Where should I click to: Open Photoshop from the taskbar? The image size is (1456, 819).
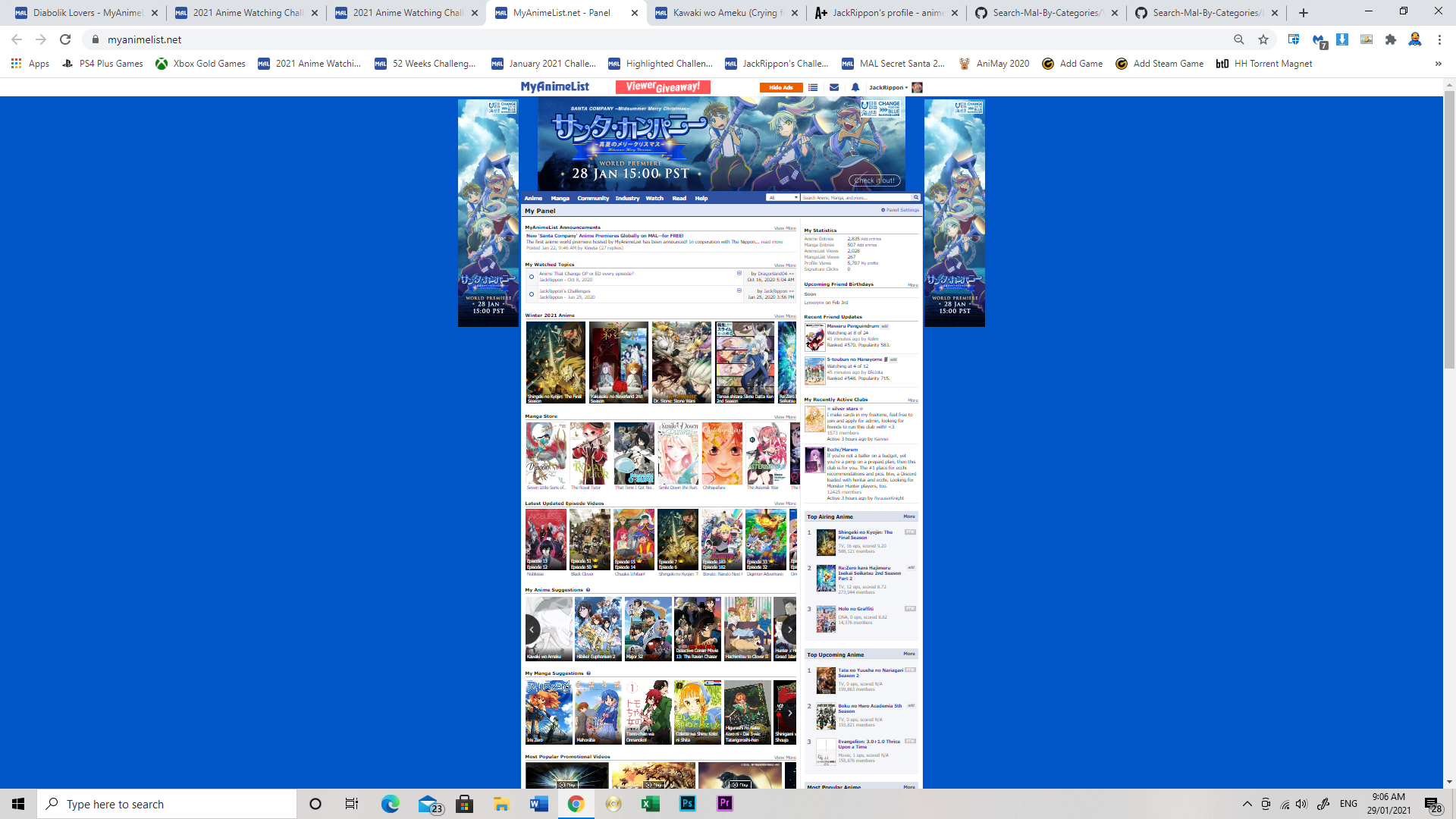(688, 804)
